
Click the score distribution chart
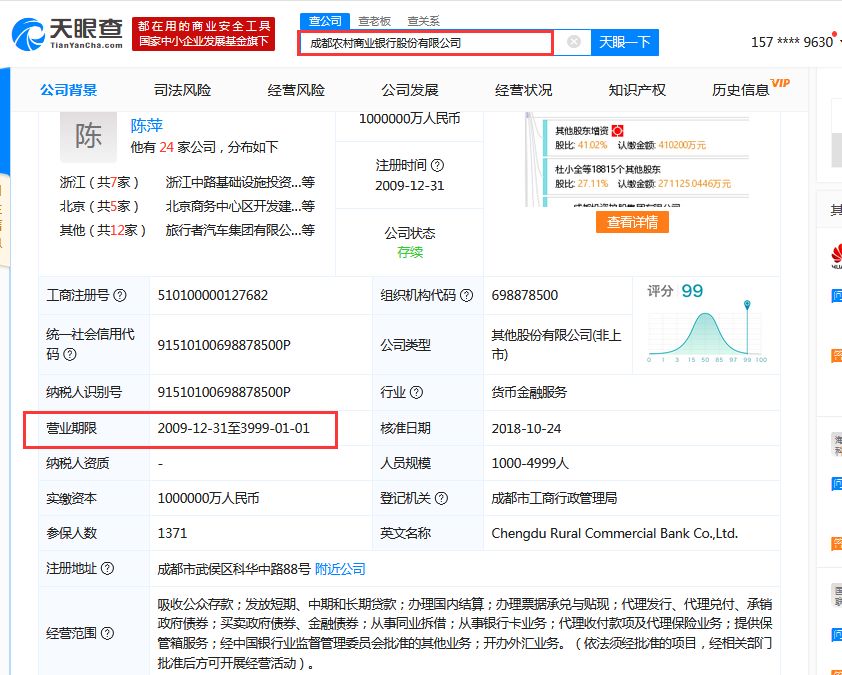click(707, 332)
